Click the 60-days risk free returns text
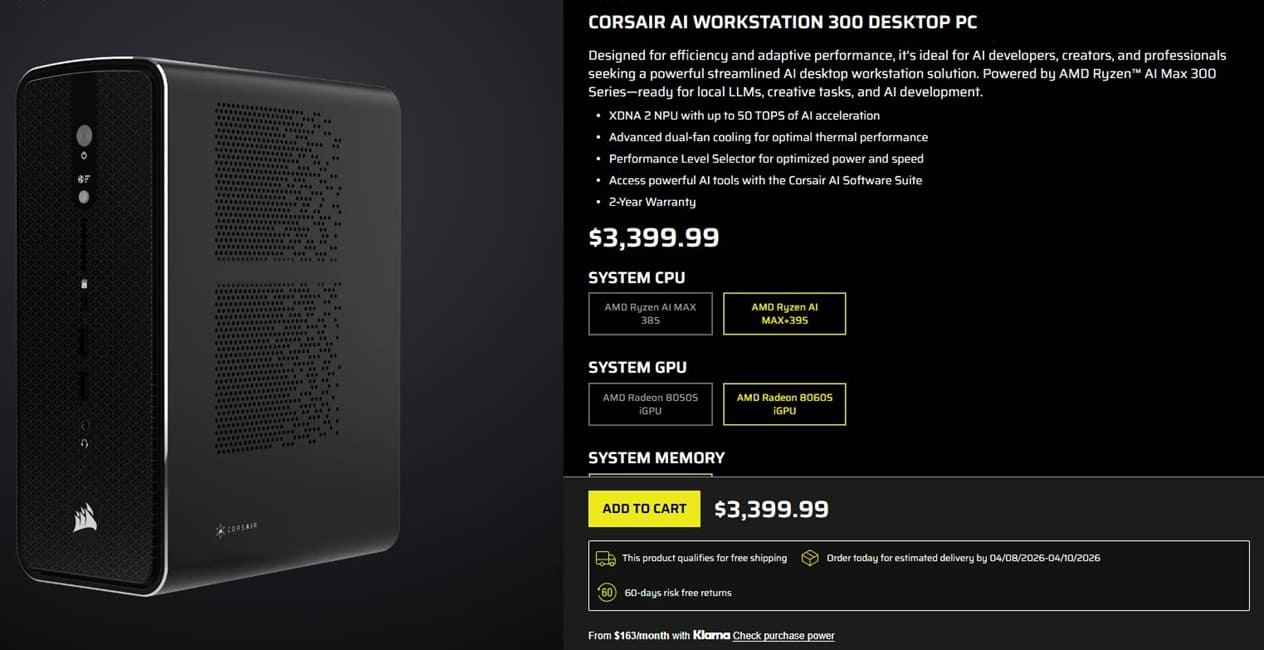Viewport: 1264px width, 650px height. coord(677,593)
